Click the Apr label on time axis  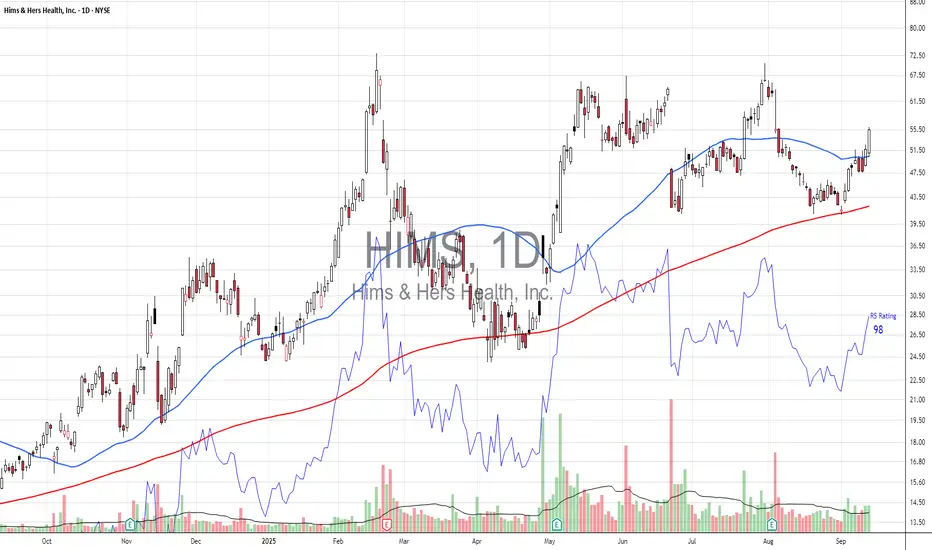click(x=476, y=541)
